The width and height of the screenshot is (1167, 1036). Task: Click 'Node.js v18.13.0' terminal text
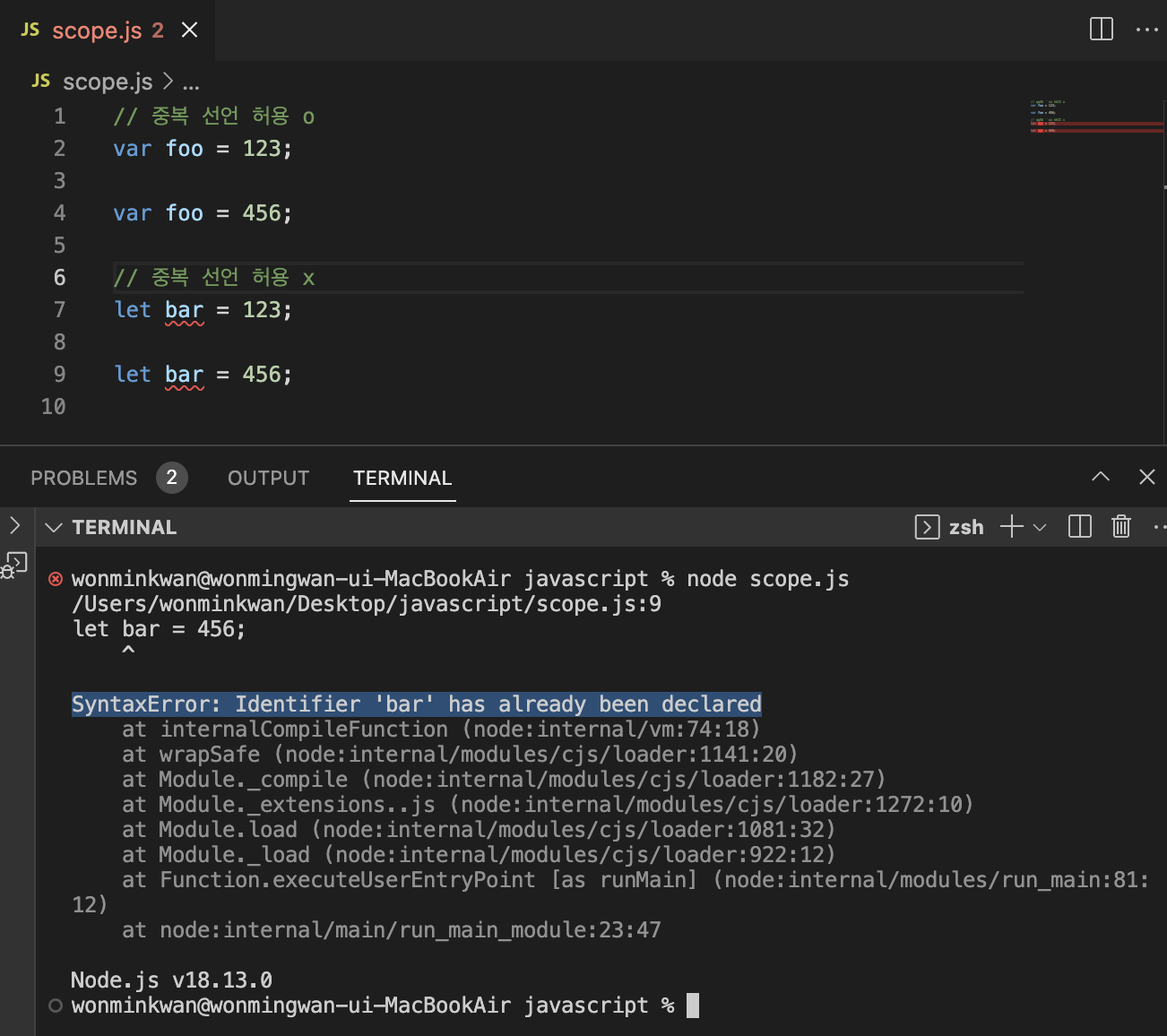pos(171,980)
